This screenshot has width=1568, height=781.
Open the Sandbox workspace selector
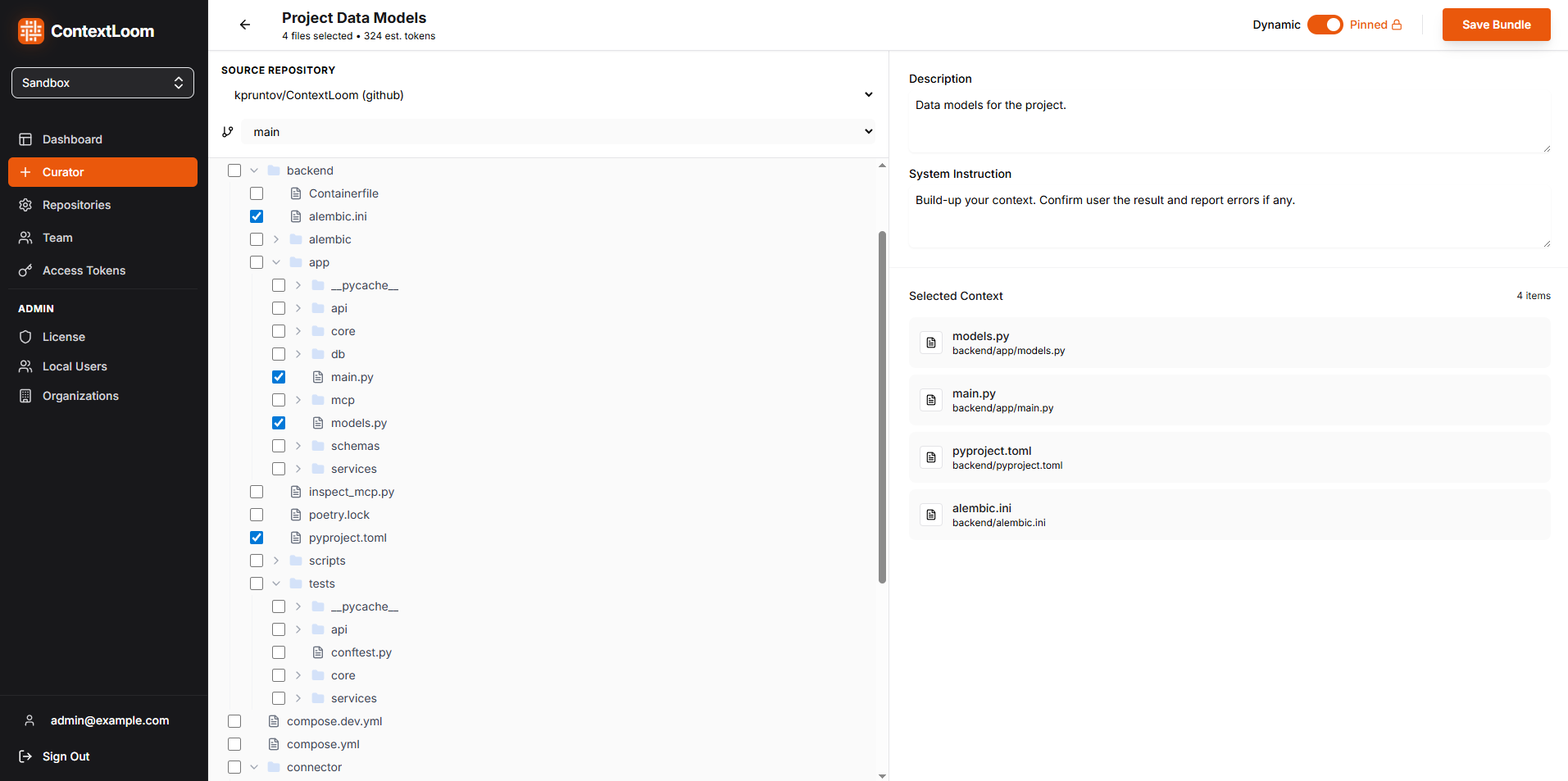tap(102, 82)
